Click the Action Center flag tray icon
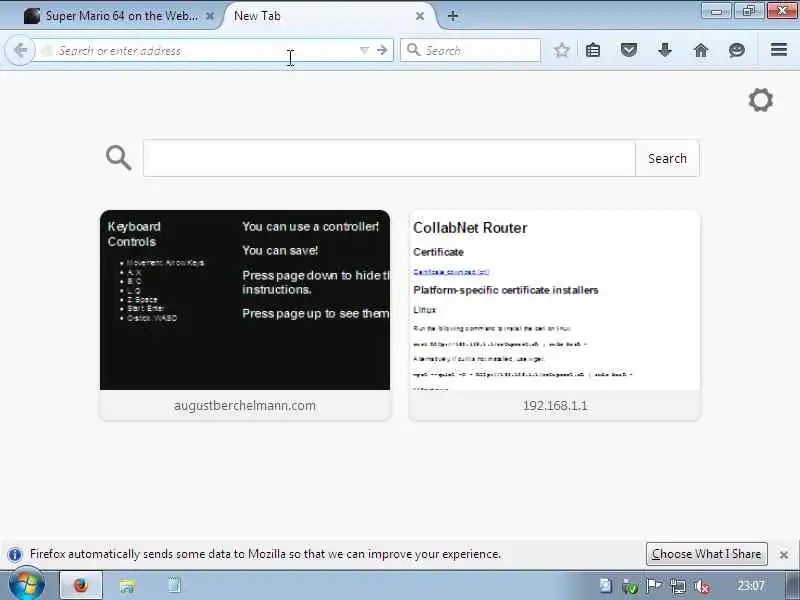This screenshot has height=600, width=800. 654,586
